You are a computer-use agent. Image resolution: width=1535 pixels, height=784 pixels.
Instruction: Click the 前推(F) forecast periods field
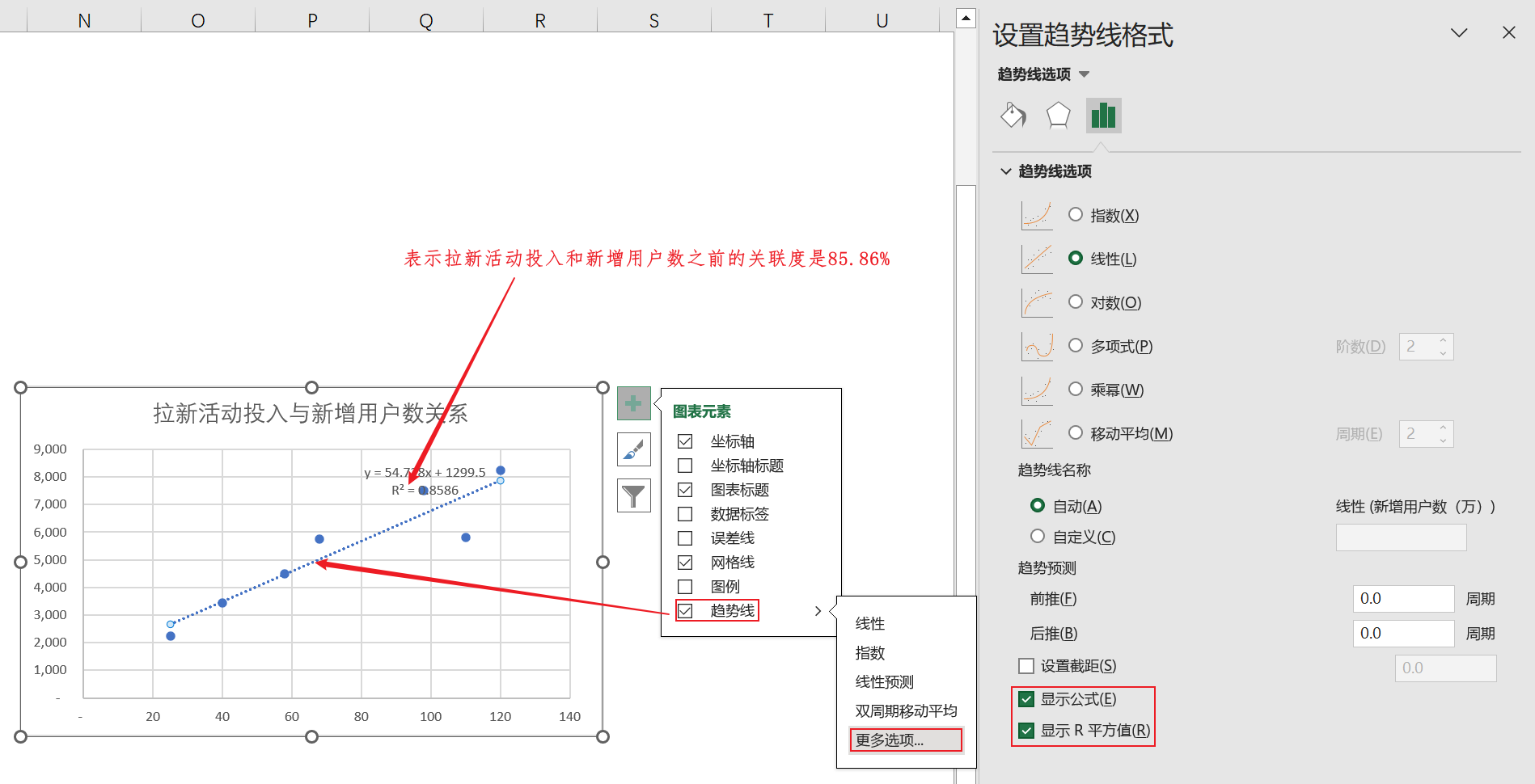[1403, 599]
